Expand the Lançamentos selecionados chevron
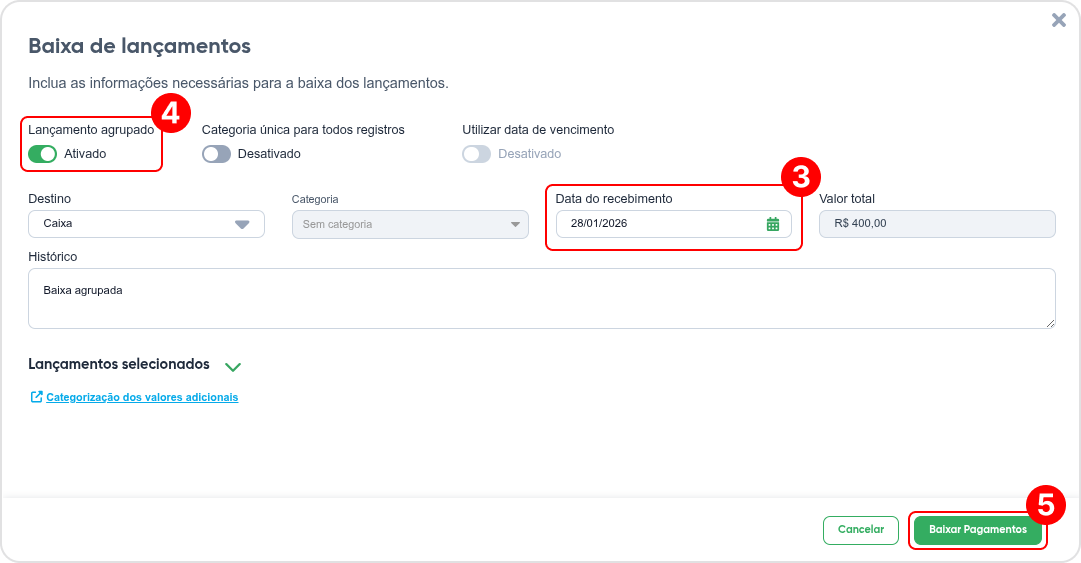The width and height of the screenshot is (1081, 563). pos(233,367)
